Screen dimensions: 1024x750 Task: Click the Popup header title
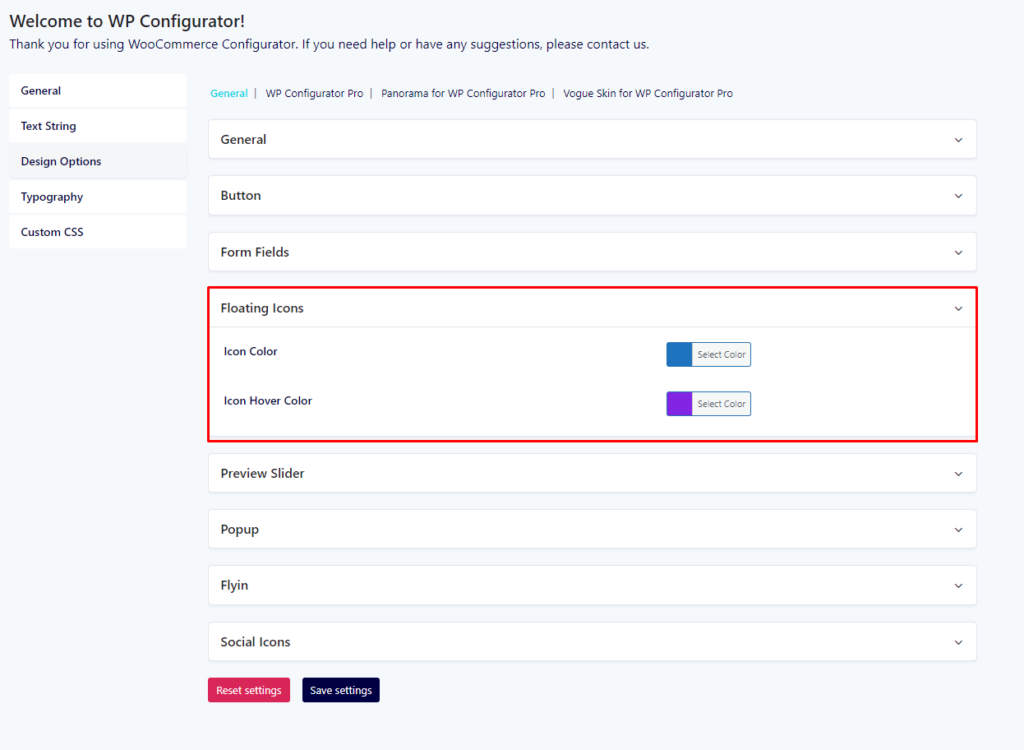click(240, 530)
